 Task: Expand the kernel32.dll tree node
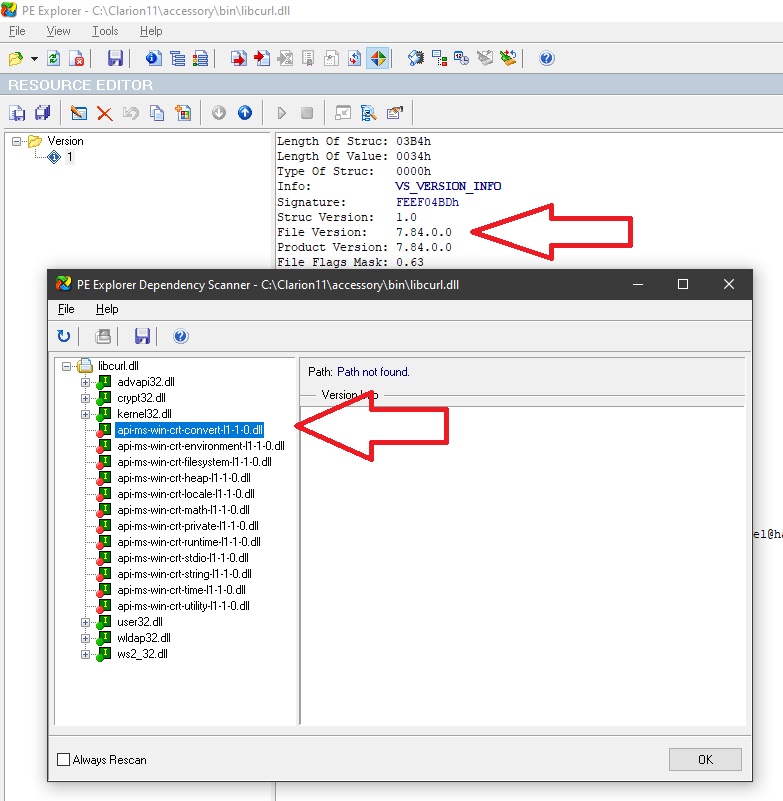pos(85,414)
